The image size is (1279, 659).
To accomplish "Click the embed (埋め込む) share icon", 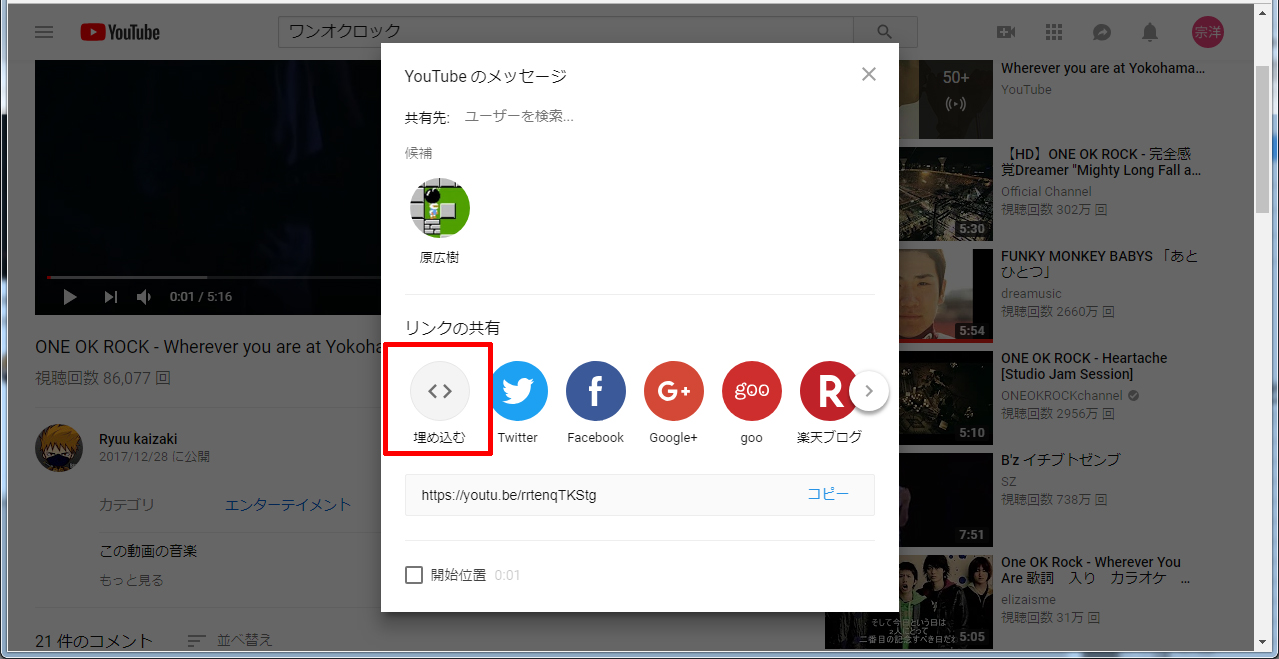I will click(x=440, y=391).
